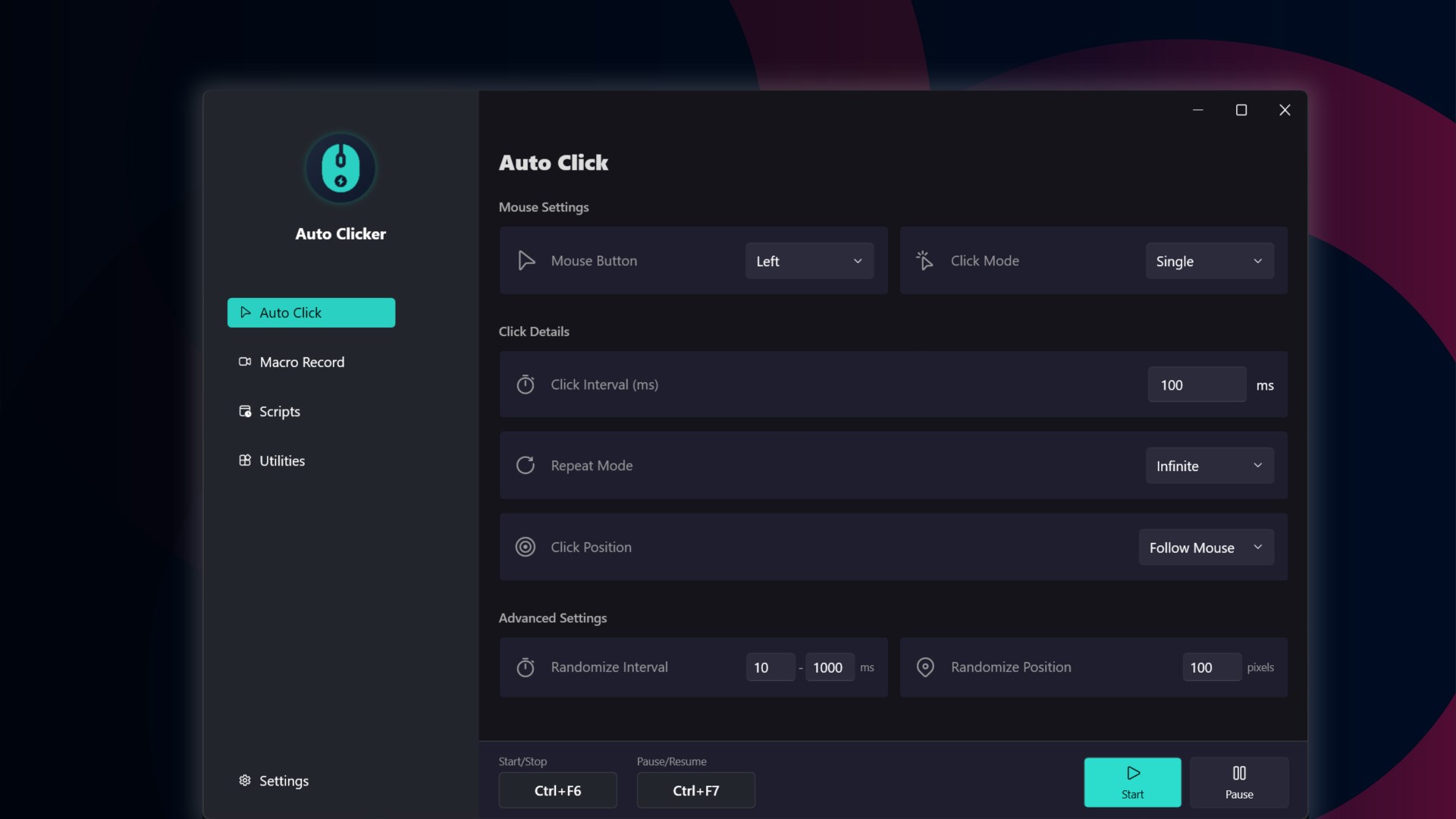This screenshot has height=819, width=1456.
Task: Switch to the Auto Click section
Action: (x=311, y=312)
